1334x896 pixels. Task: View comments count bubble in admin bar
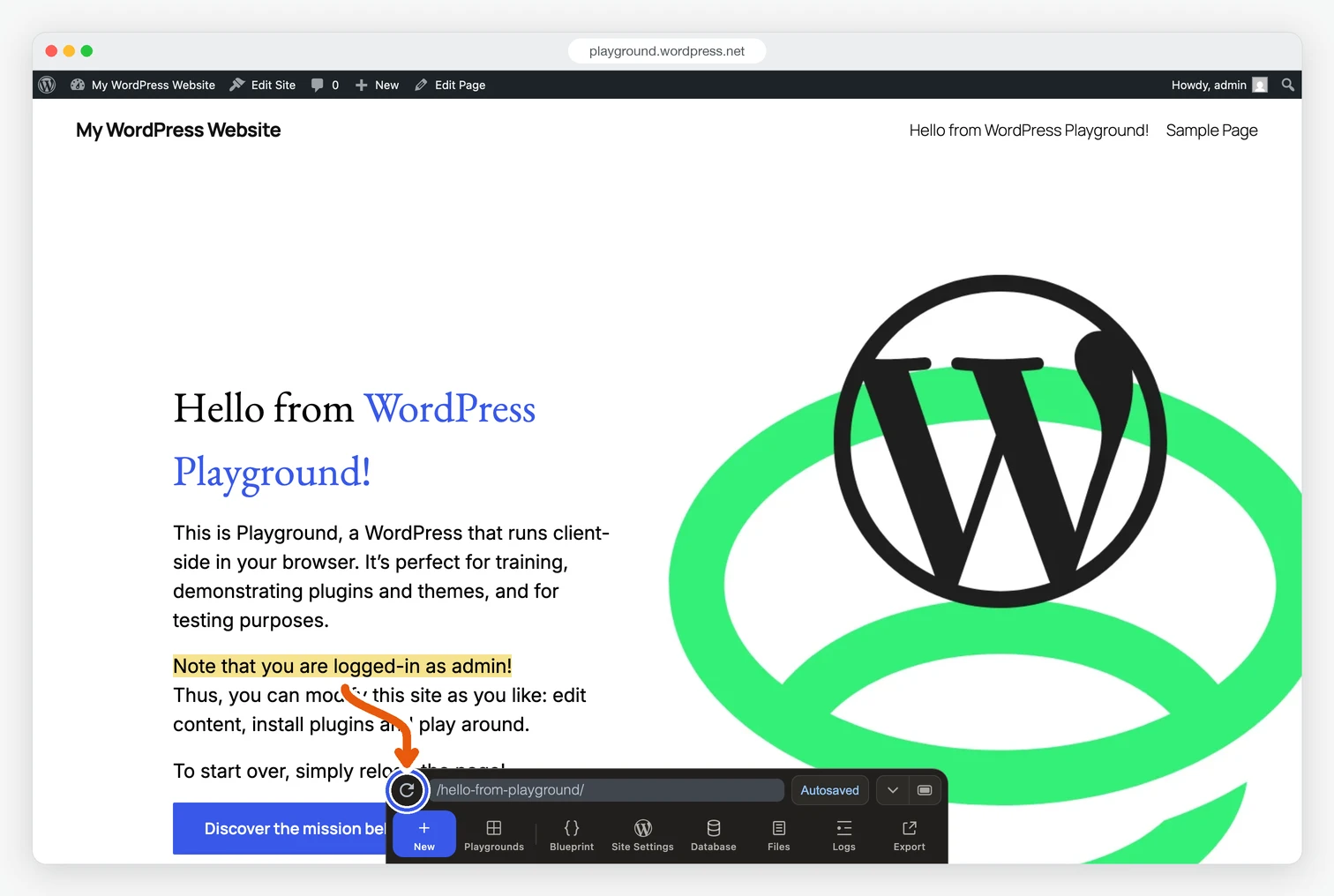click(325, 85)
